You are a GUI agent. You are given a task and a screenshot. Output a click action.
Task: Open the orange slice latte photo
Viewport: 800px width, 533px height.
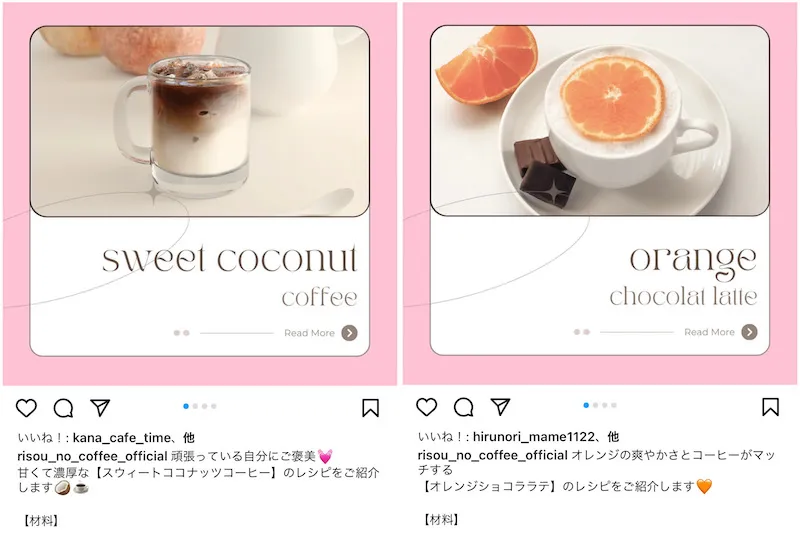point(599,121)
